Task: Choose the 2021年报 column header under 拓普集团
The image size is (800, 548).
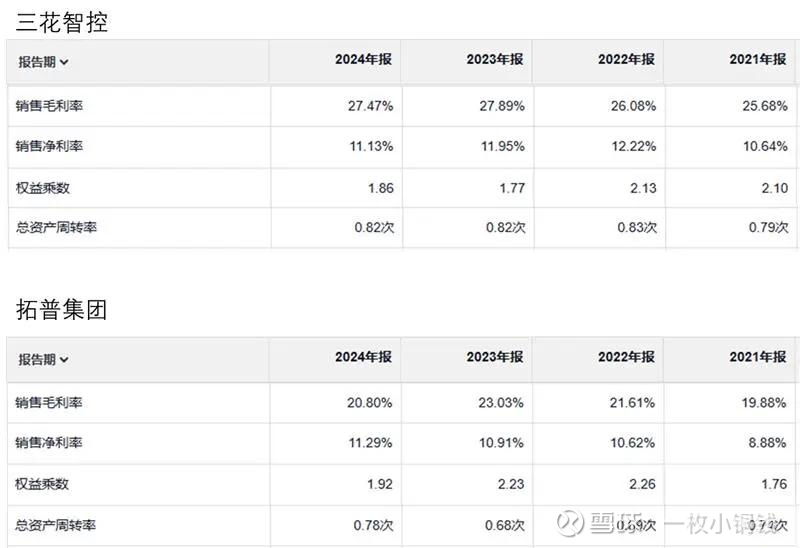Action: [758, 357]
